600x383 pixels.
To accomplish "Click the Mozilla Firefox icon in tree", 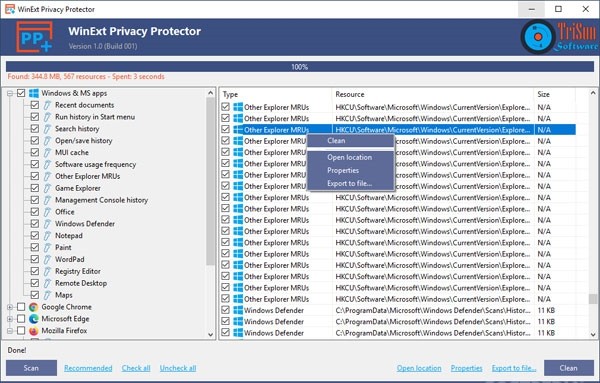I will (x=34, y=331).
